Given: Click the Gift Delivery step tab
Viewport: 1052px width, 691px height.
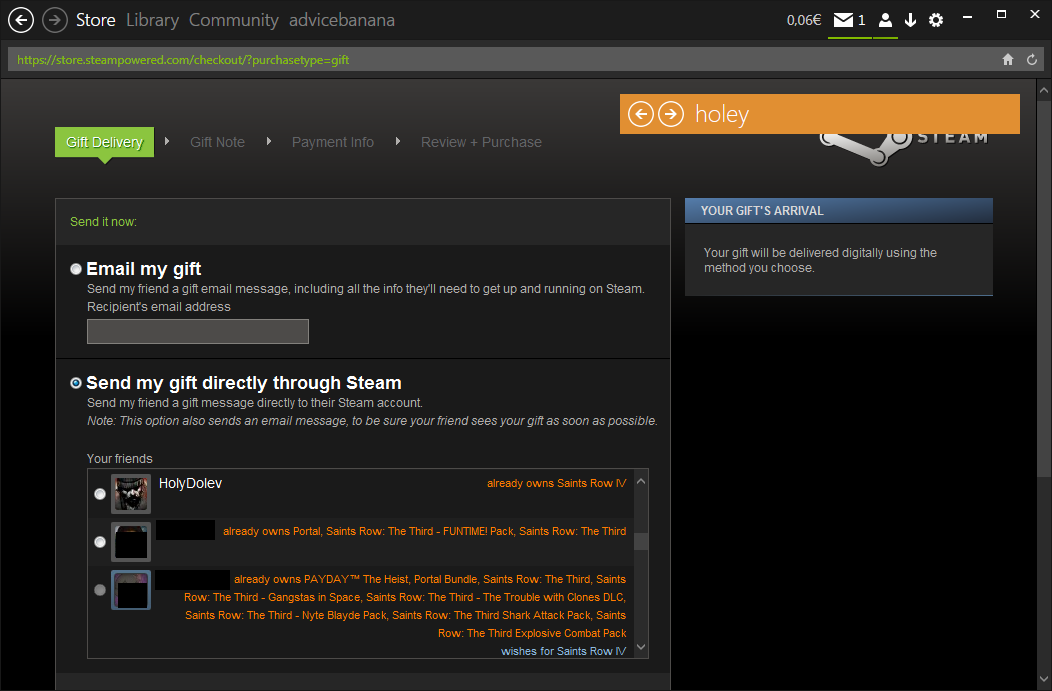Looking at the screenshot, I should click(x=104, y=142).
